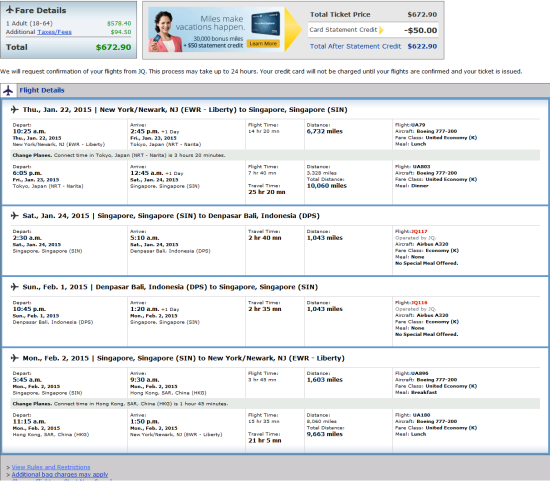Viewport: 550px width, 481px height.
Task: Click the plane icon for Sun., Feb. 1 flight
Action: (15, 287)
